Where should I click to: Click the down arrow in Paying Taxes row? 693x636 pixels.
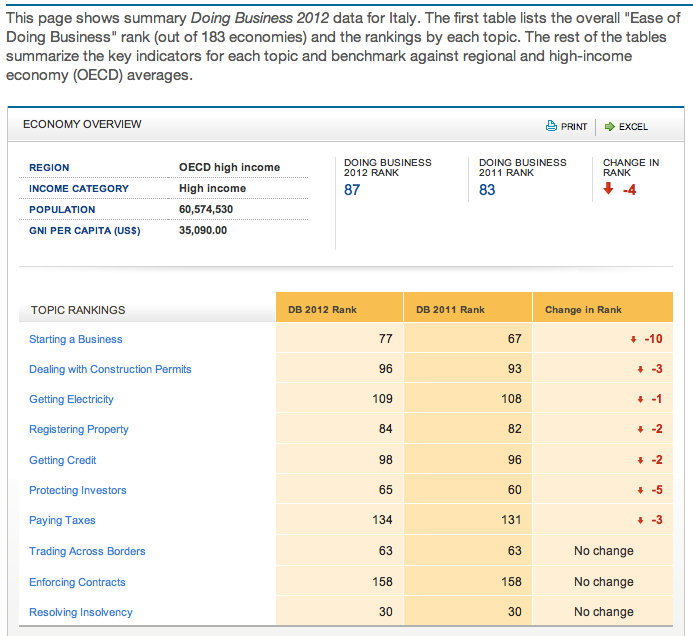click(x=640, y=521)
